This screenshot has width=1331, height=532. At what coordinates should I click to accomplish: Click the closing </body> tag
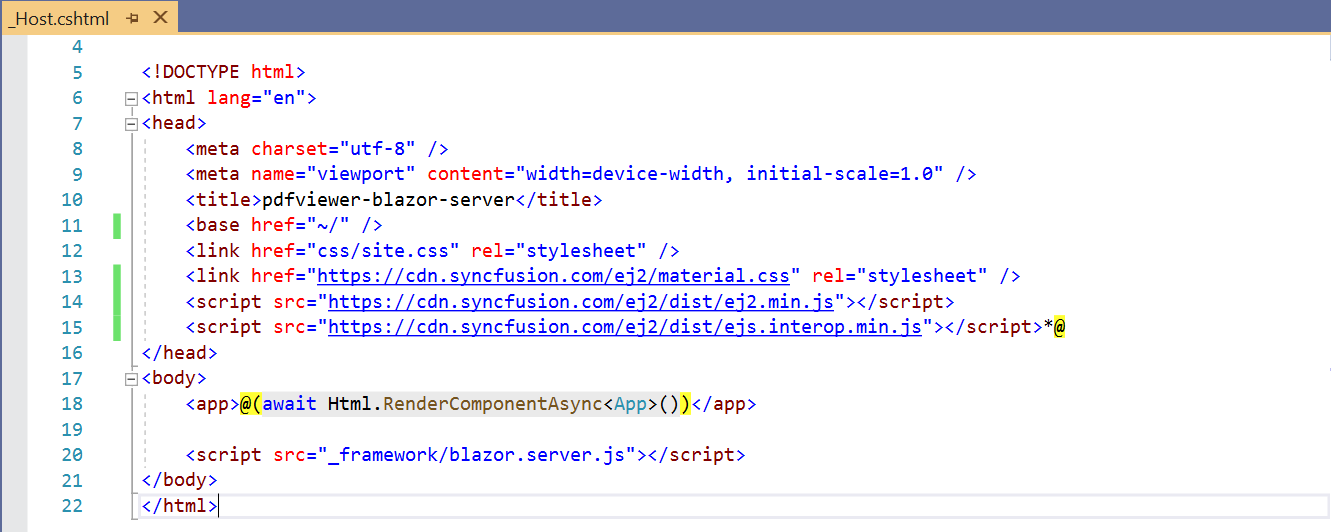tap(180, 480)
